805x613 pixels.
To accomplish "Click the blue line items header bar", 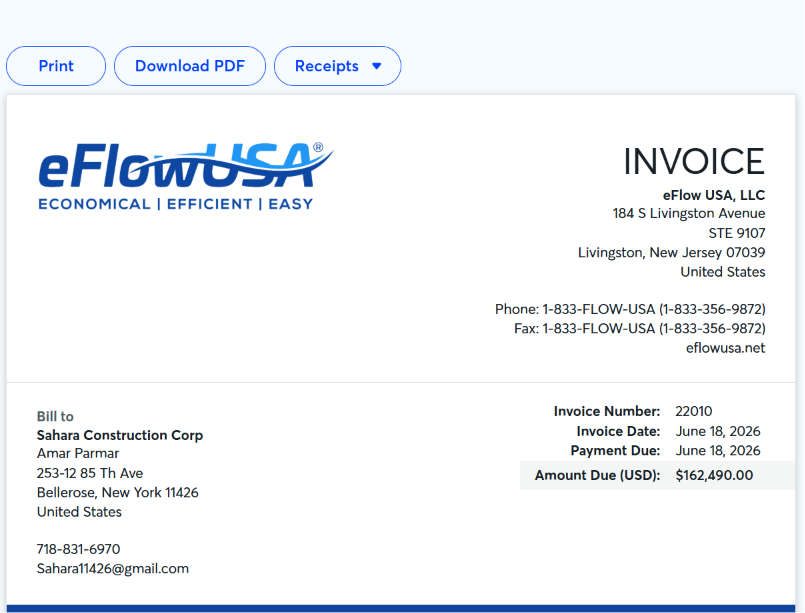I will point(401,609).
